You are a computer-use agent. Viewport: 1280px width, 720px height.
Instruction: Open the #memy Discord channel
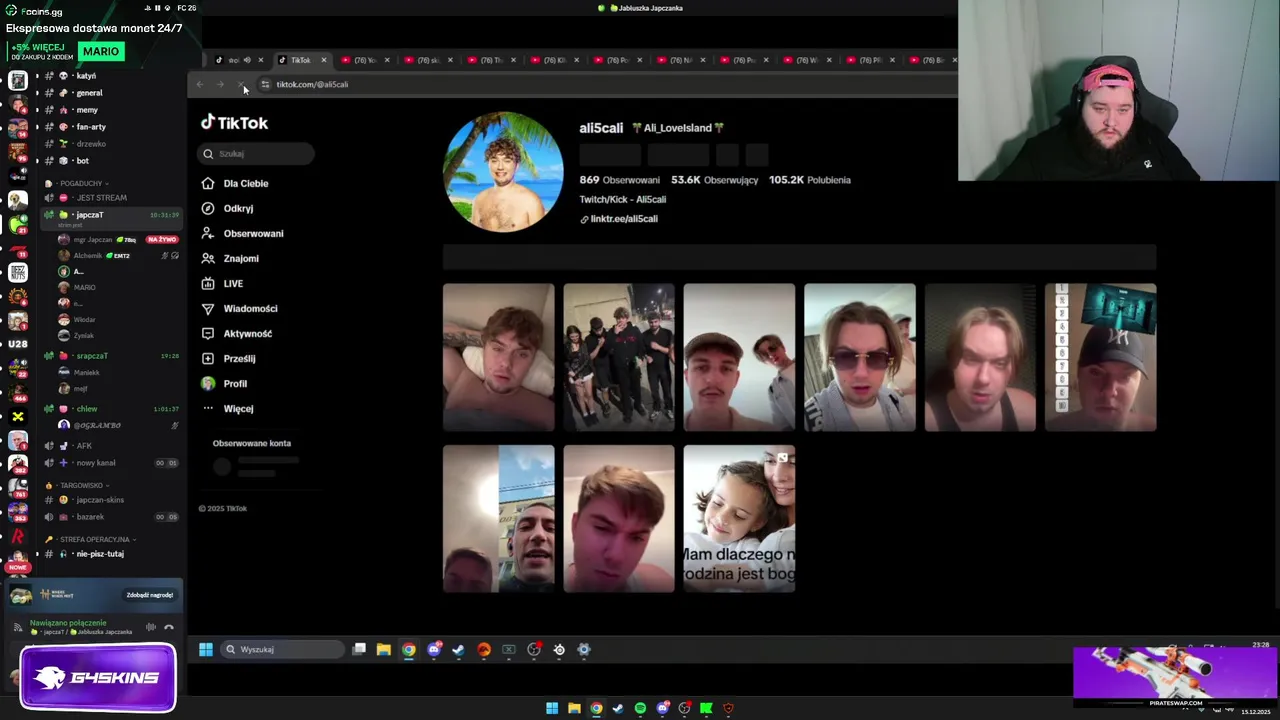tap(87, 110)
